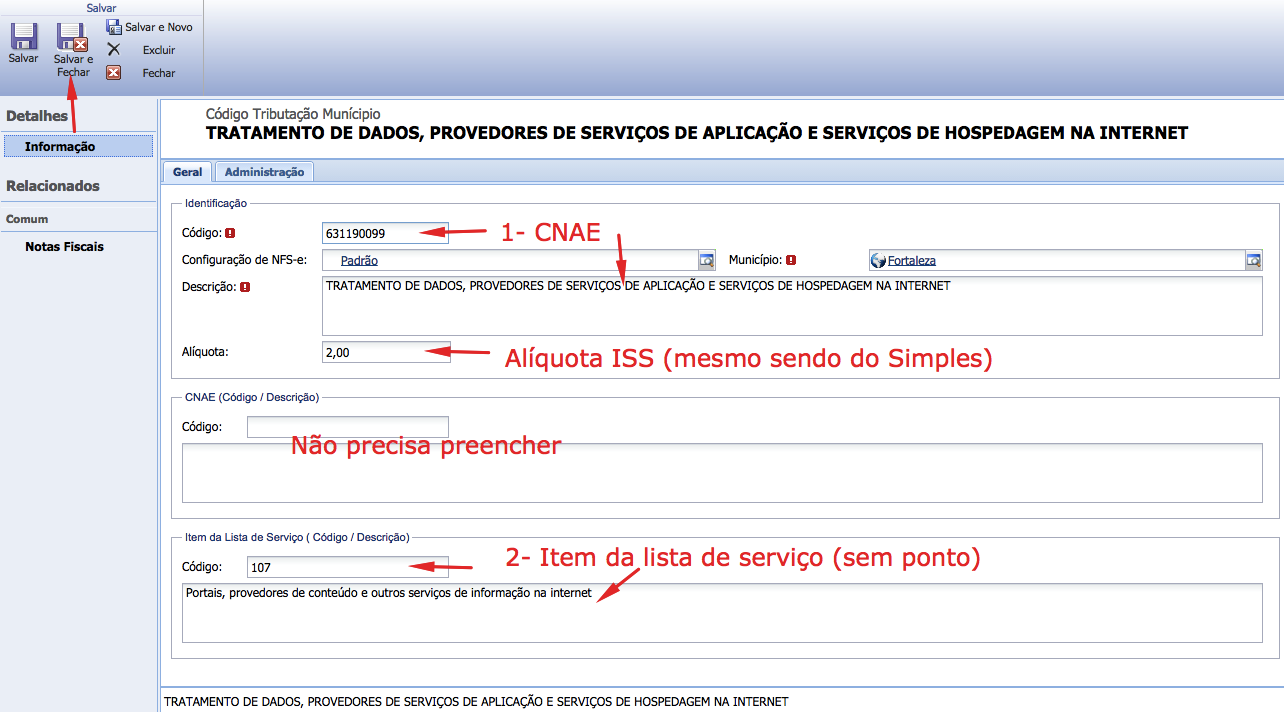This screenshot has width=1284, height=712.
Task: Click the empty CNAE Código field
Action: (x=348, y=427)
